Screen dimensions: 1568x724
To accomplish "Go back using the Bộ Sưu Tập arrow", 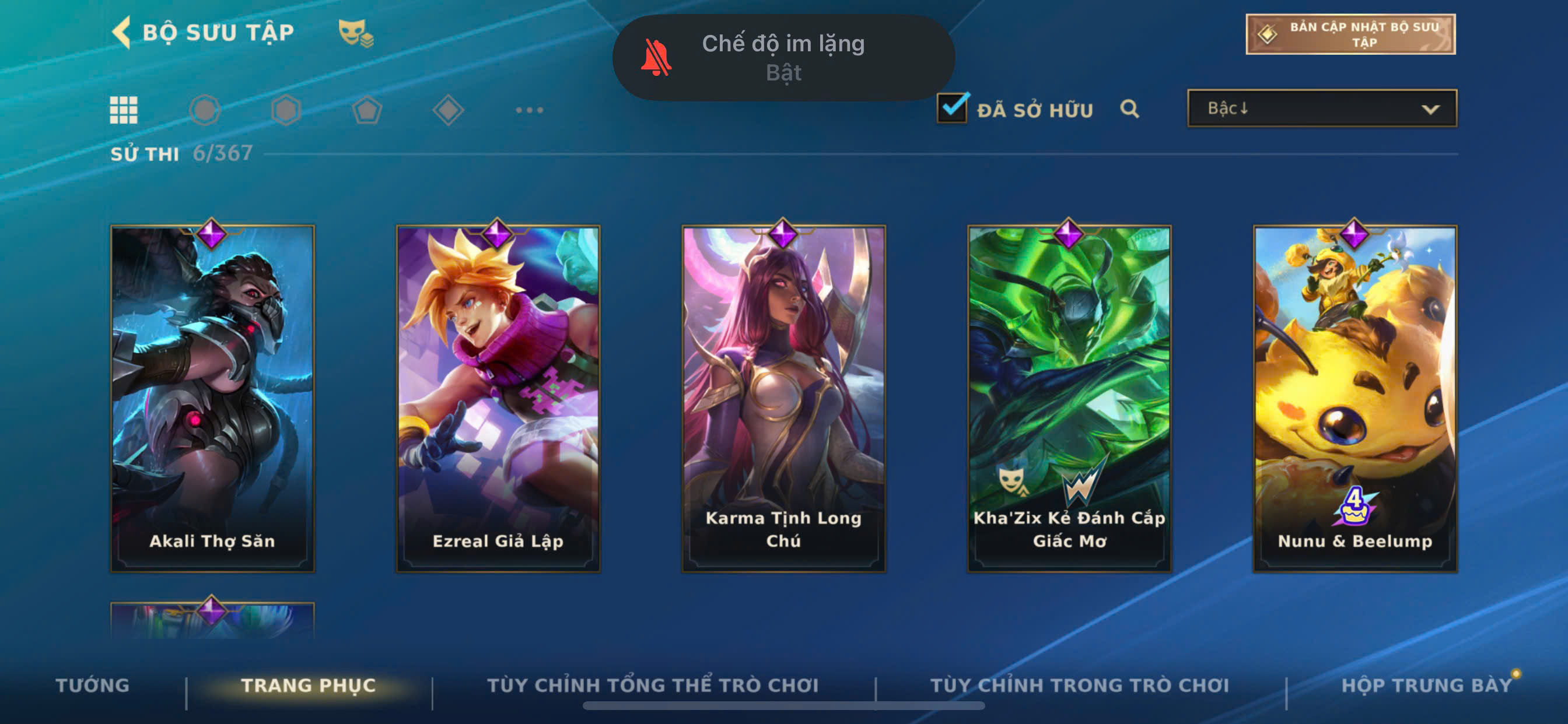I will click(x=122, y=32).
